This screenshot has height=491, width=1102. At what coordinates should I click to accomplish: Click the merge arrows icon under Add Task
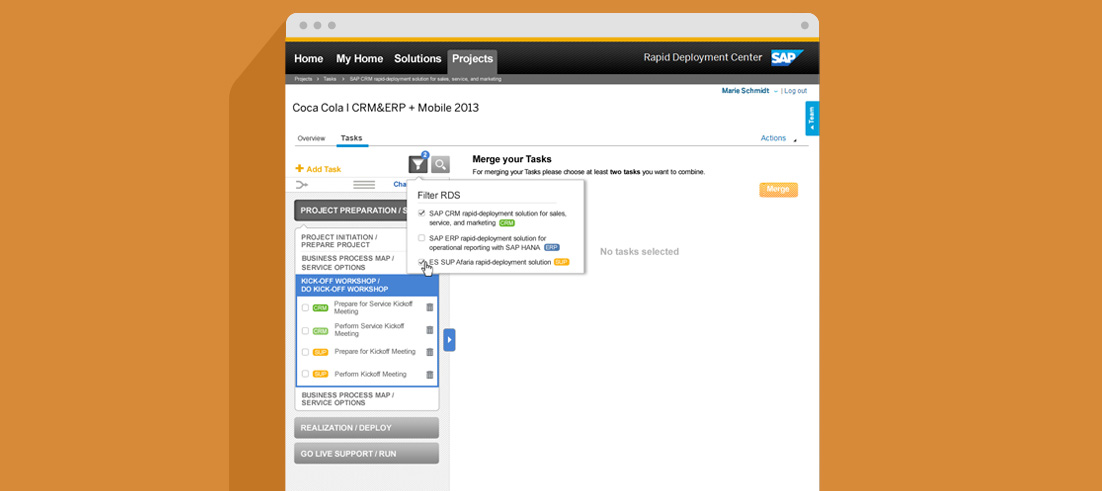click(302, 185)
